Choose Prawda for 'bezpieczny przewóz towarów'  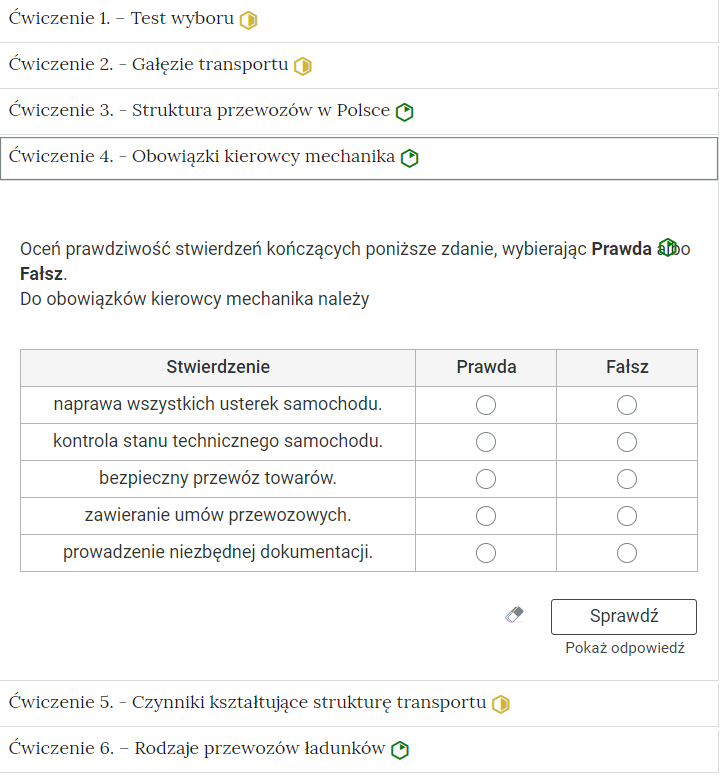(x=486, y=479)
